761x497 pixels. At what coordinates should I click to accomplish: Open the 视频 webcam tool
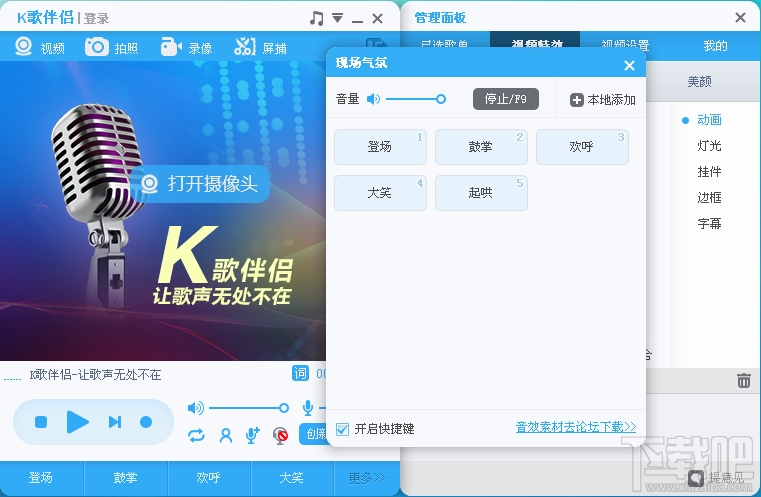coord(40,47)
